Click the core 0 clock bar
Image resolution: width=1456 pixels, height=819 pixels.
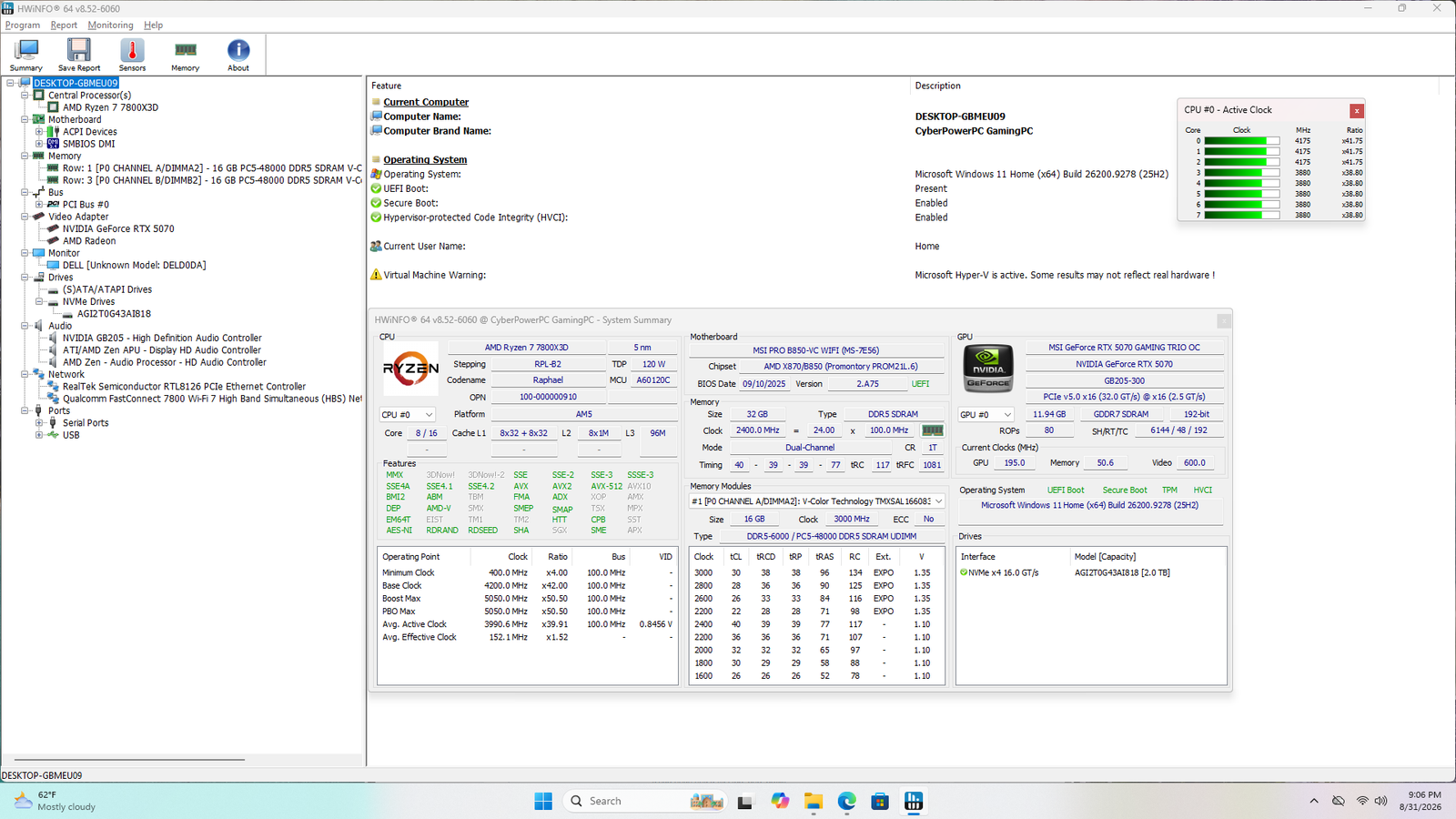(1241, 141)
